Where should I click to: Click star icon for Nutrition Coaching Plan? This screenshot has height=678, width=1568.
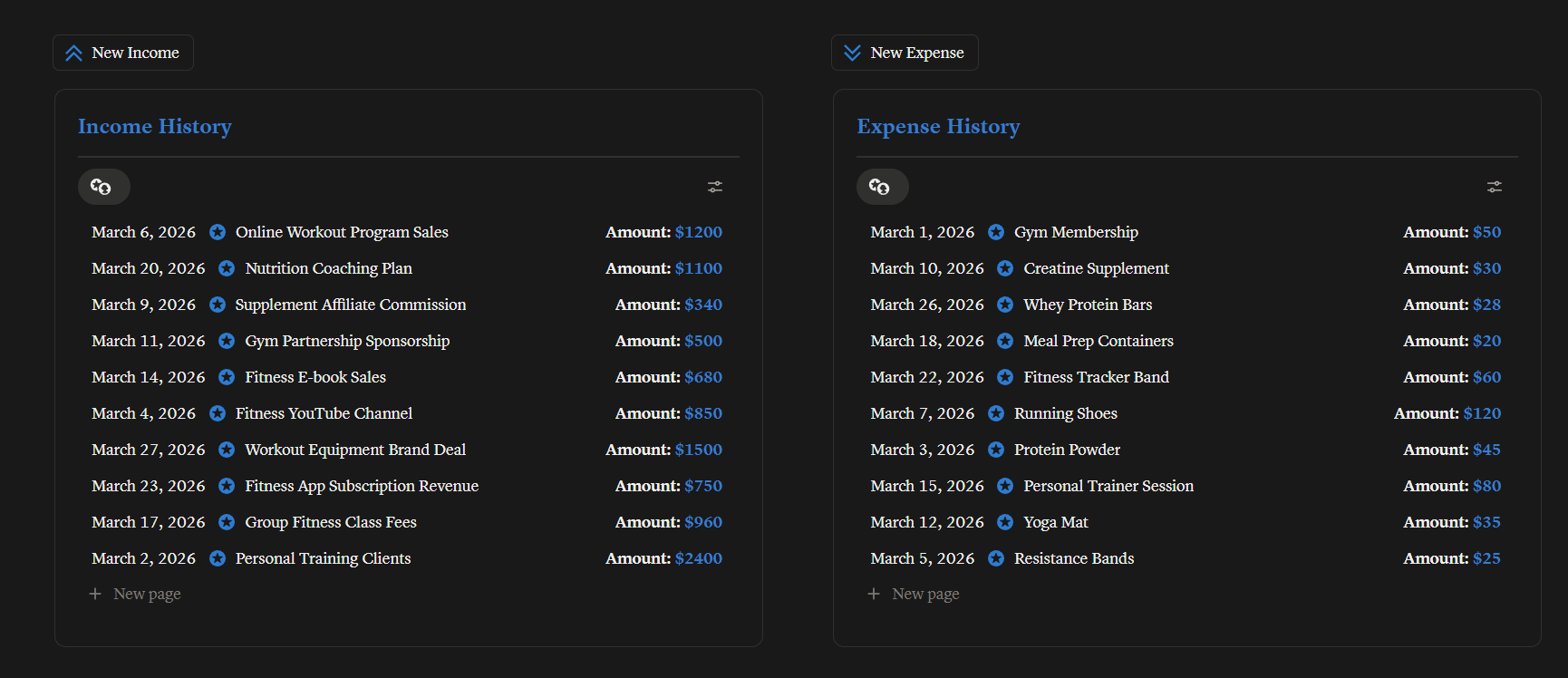(x=227, y=268)
